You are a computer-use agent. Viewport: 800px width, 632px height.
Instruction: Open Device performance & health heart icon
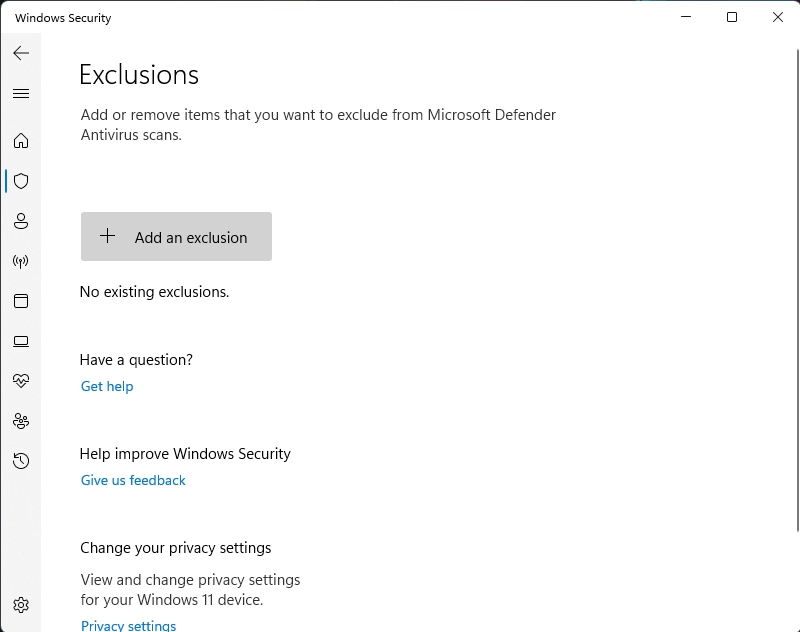point(21,381)
